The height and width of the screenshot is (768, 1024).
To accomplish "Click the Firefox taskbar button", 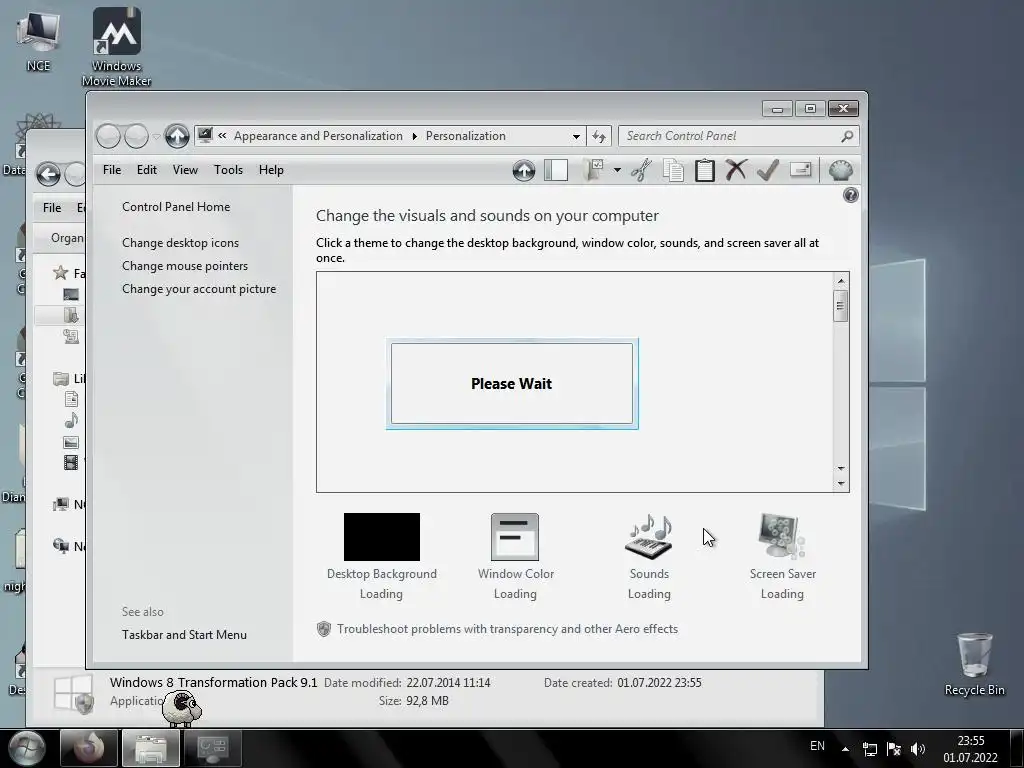I will [89, 748].
